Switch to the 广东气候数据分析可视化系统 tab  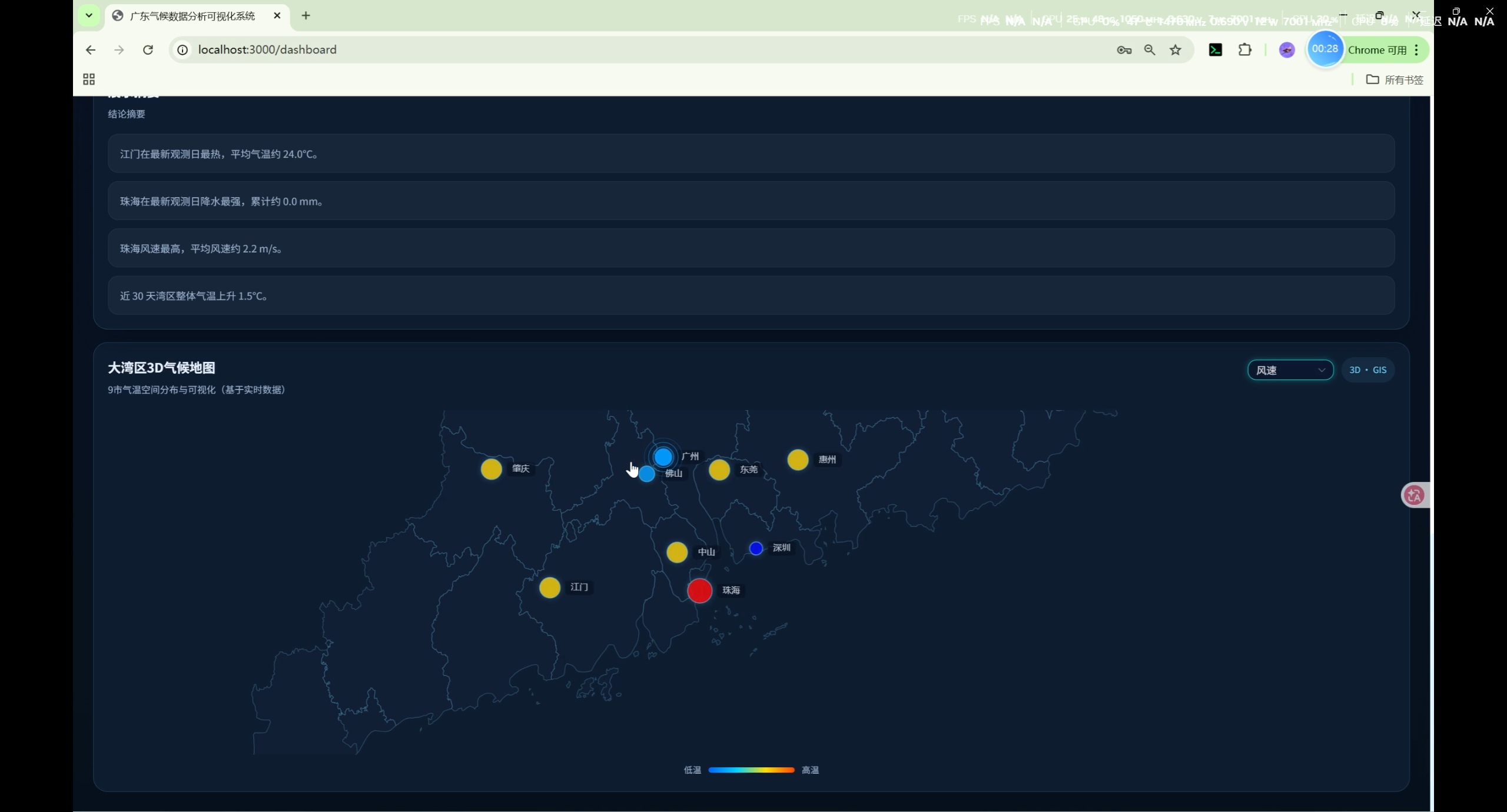pyautogui.click(x=192, y=16)
